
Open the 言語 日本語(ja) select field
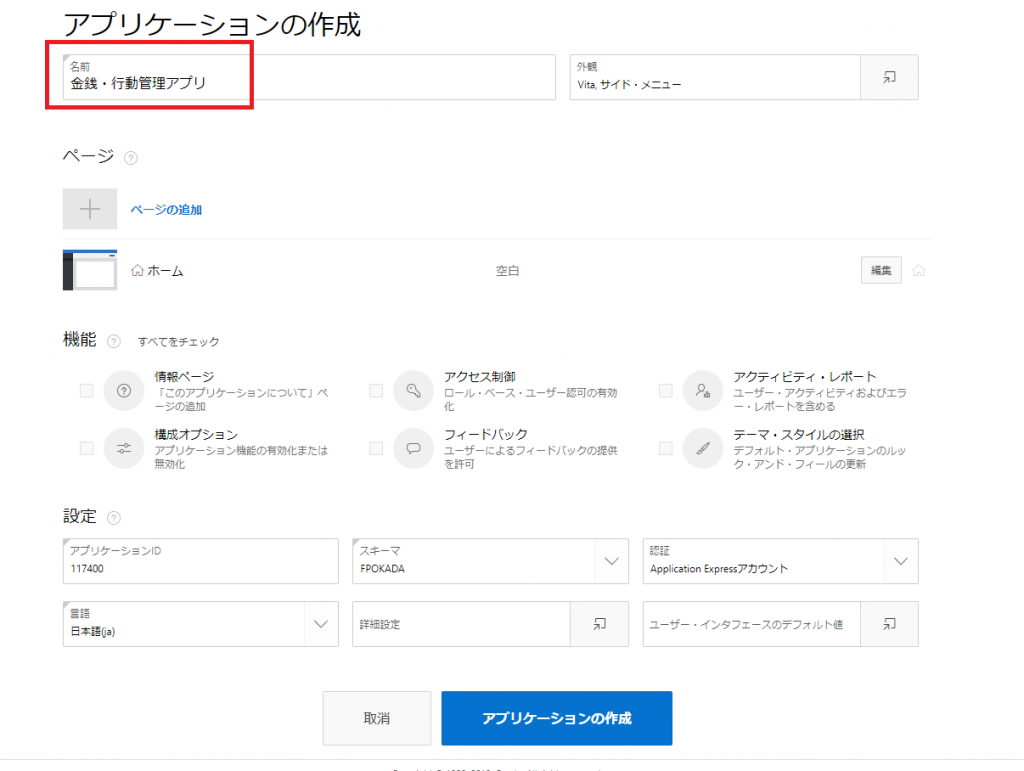click(x=200, y=624)
